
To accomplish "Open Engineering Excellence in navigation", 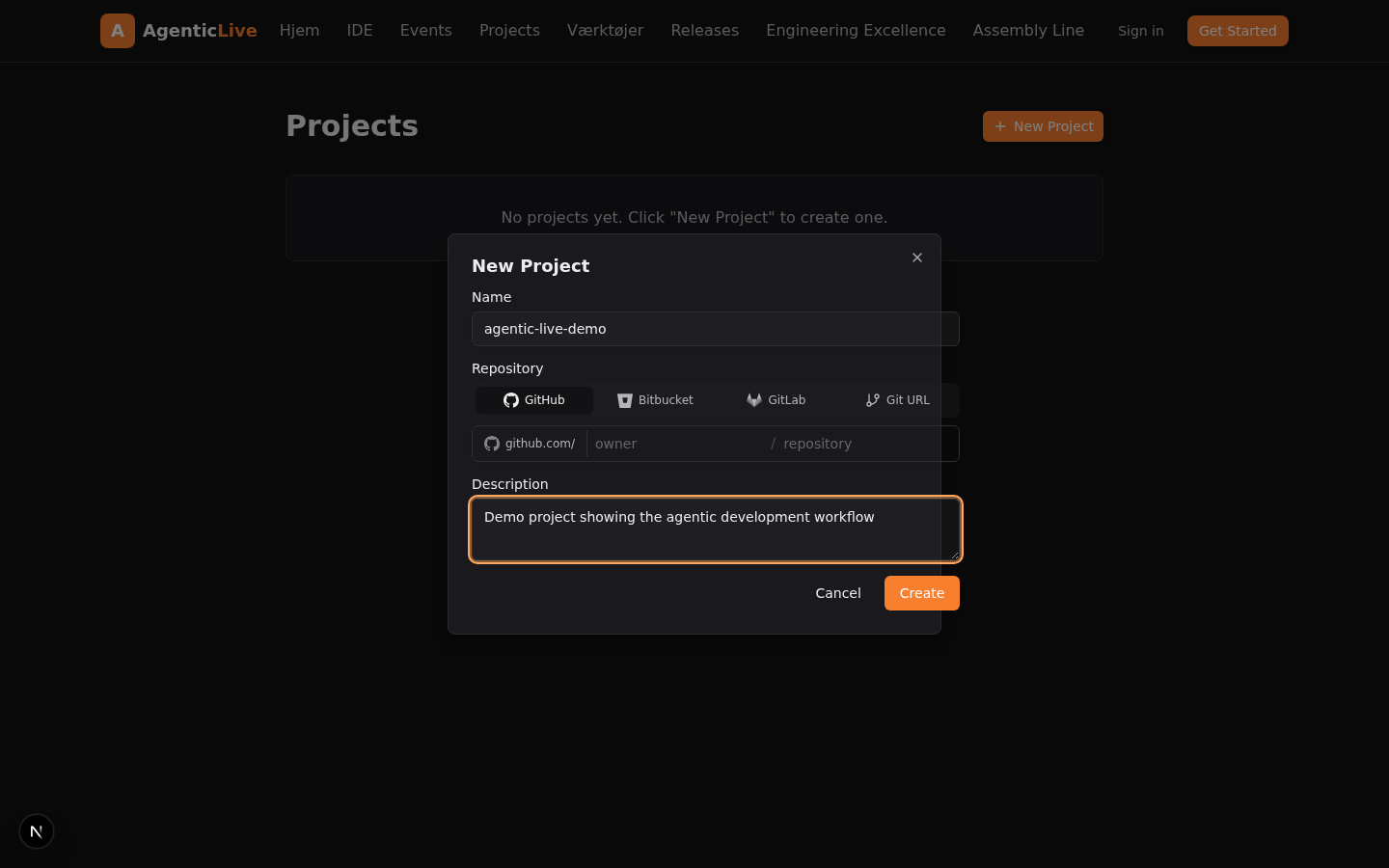I will (856, 31).
